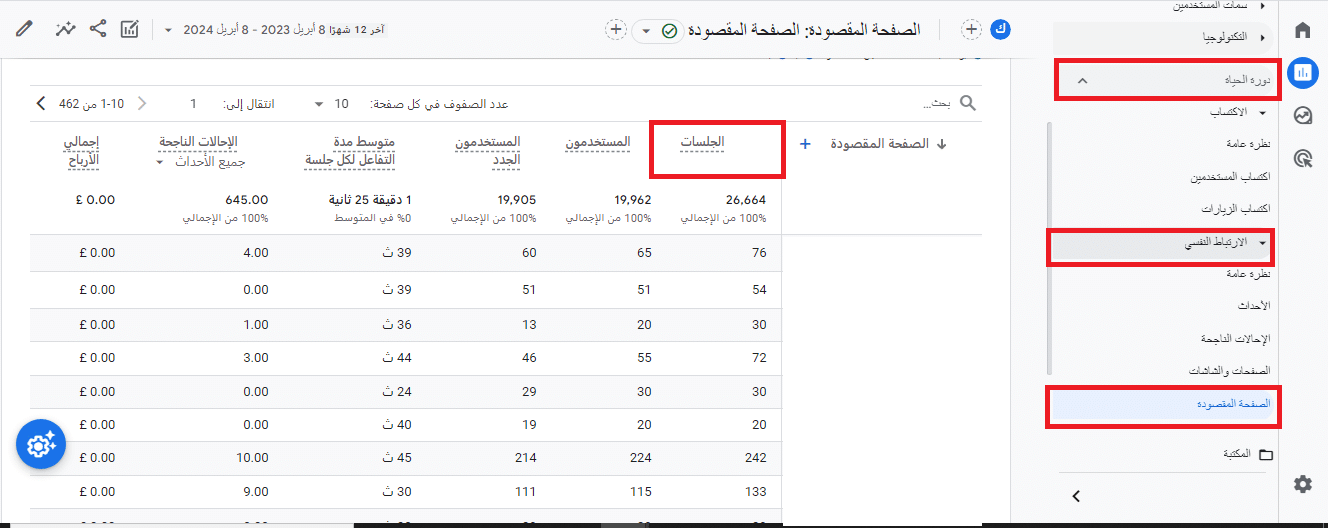Screen dimensions: 1328x528
Task: Open the Advertising cursor-target icon
Action: coord(1302,158)
